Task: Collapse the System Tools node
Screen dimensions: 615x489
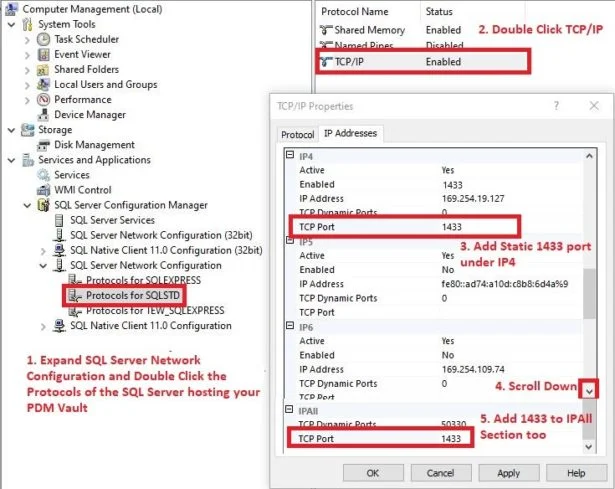Action: (12, 24)
